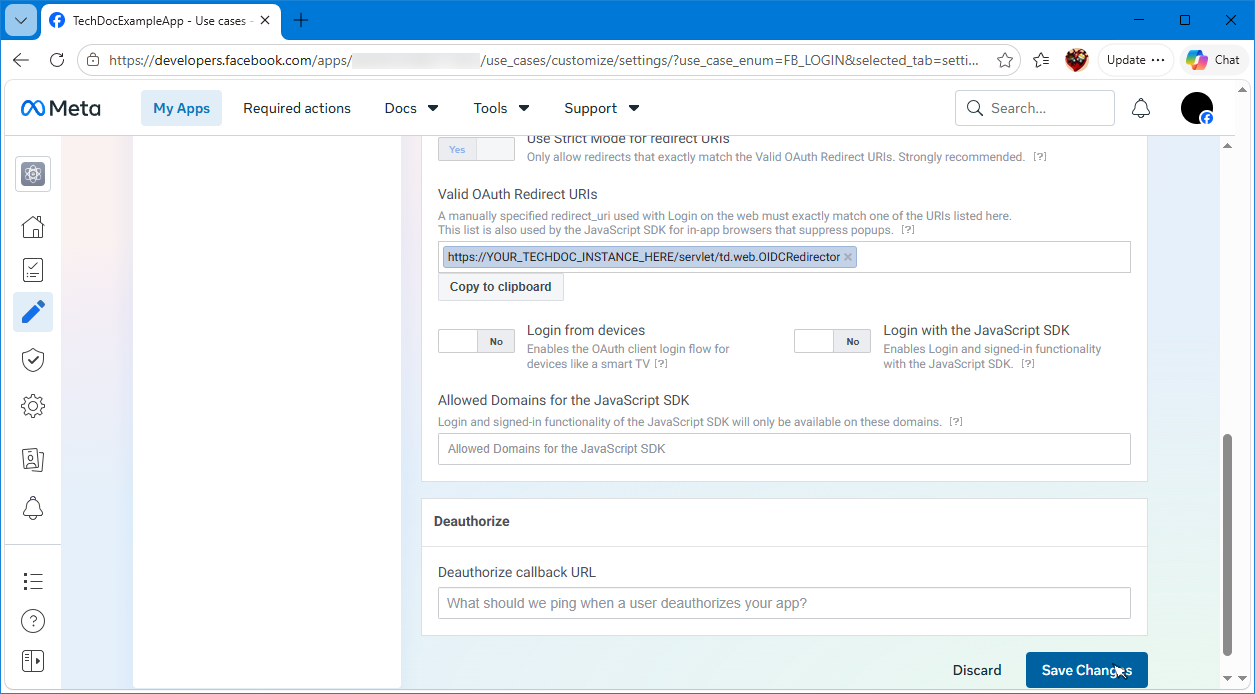Reload the page
This screenshot has height=694, width=1255.
57,60
